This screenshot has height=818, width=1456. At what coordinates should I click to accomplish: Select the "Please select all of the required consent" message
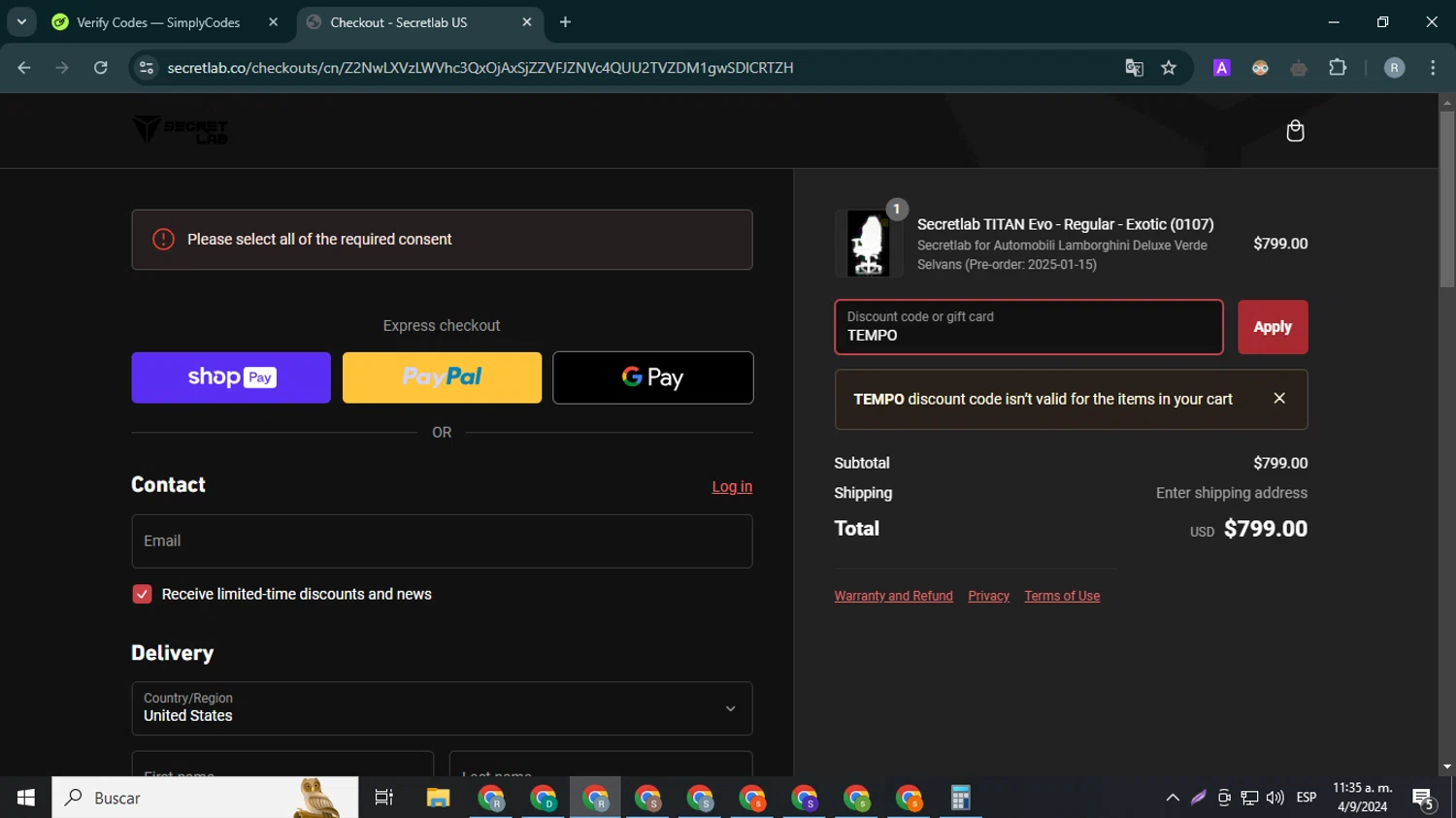click(319, 240)
